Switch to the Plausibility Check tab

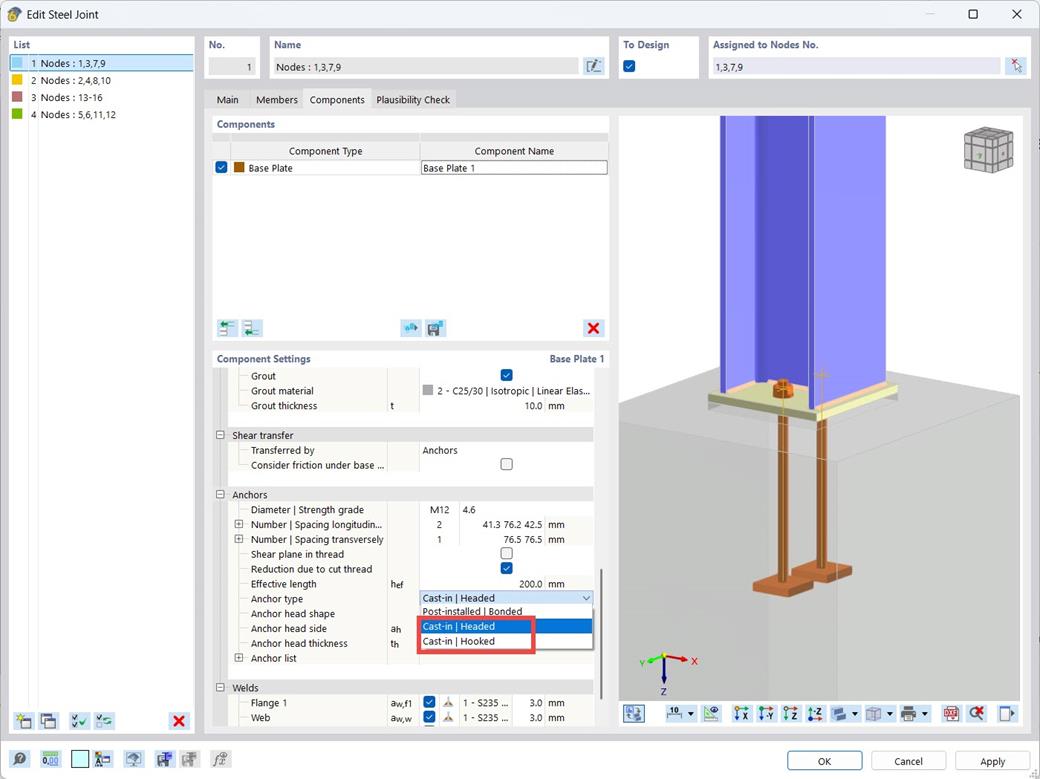pyautogui.click(x=413, y=100)
